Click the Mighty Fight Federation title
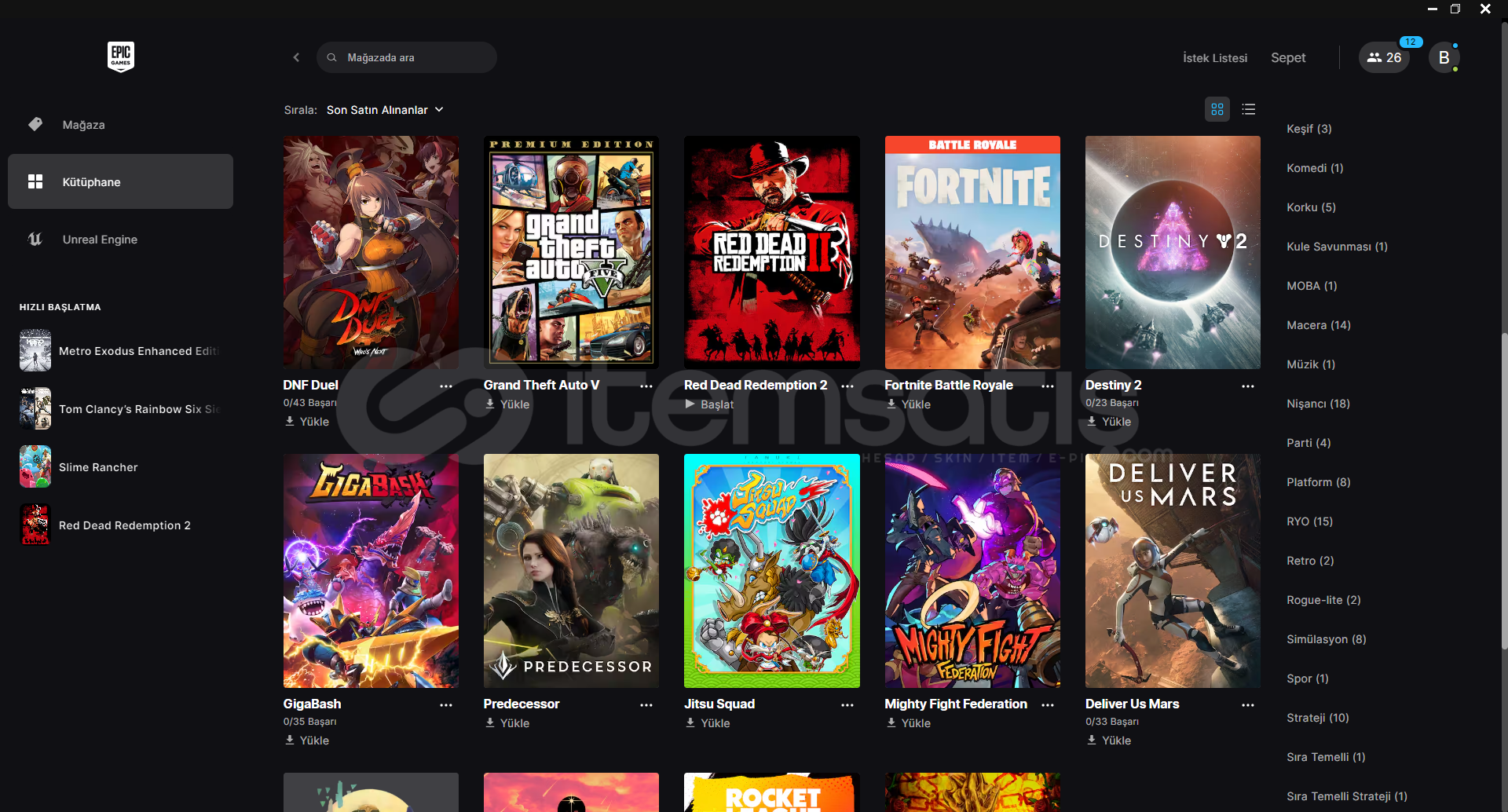1508x812 pixels. 956,704
